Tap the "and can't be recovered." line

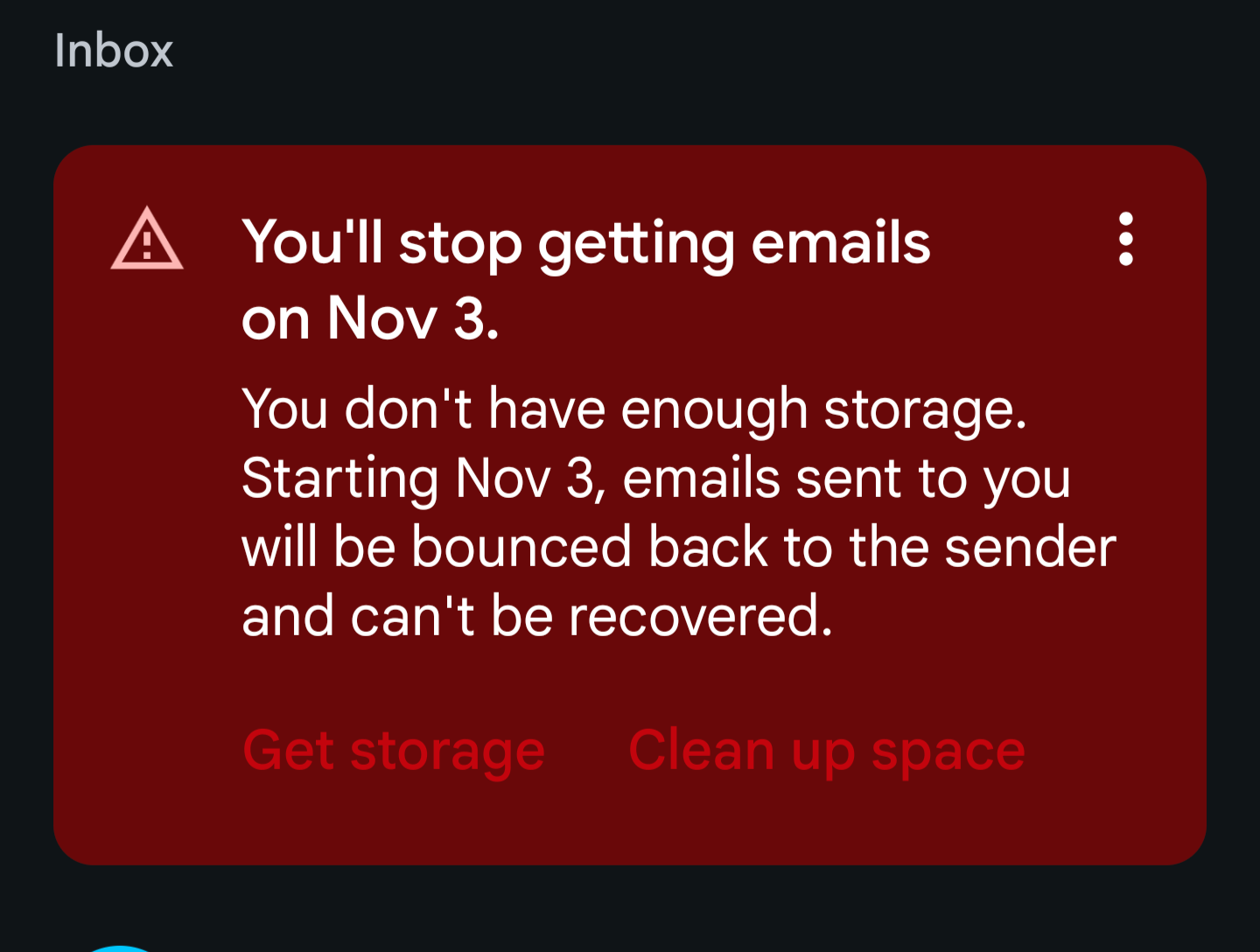pos(537,616)
